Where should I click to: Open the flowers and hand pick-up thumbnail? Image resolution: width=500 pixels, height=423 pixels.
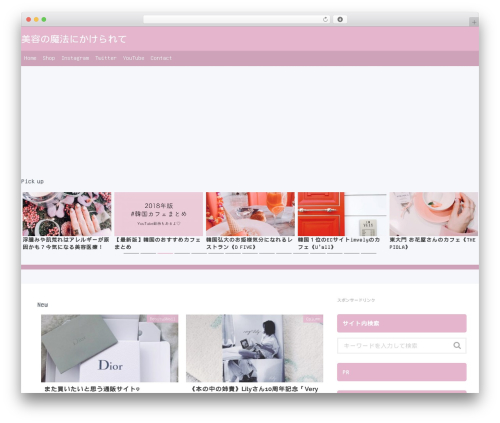click(67, 214)
